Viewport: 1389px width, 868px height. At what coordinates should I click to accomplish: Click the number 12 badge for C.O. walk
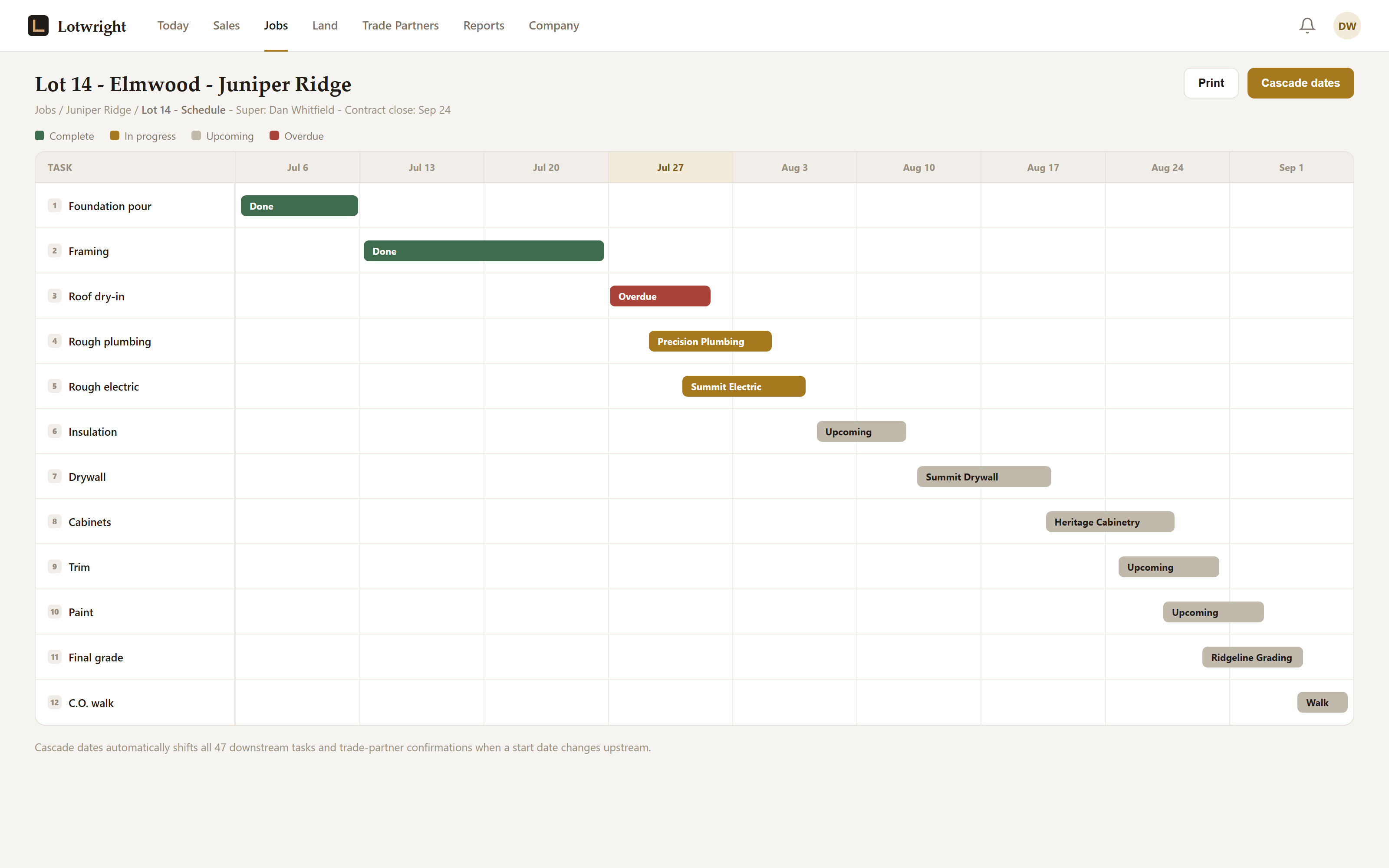tap(55, 702)
